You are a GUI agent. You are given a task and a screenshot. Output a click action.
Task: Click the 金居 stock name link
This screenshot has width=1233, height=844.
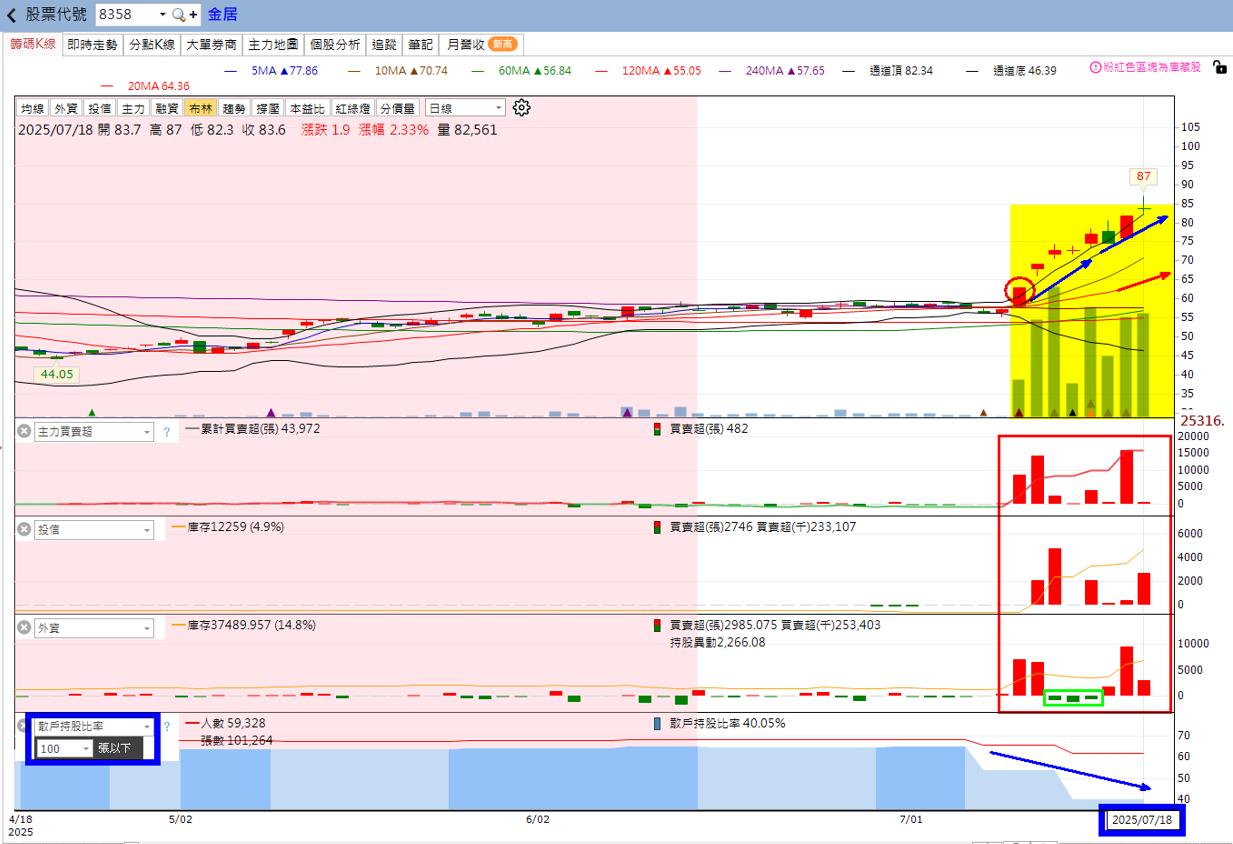[222, 15]
